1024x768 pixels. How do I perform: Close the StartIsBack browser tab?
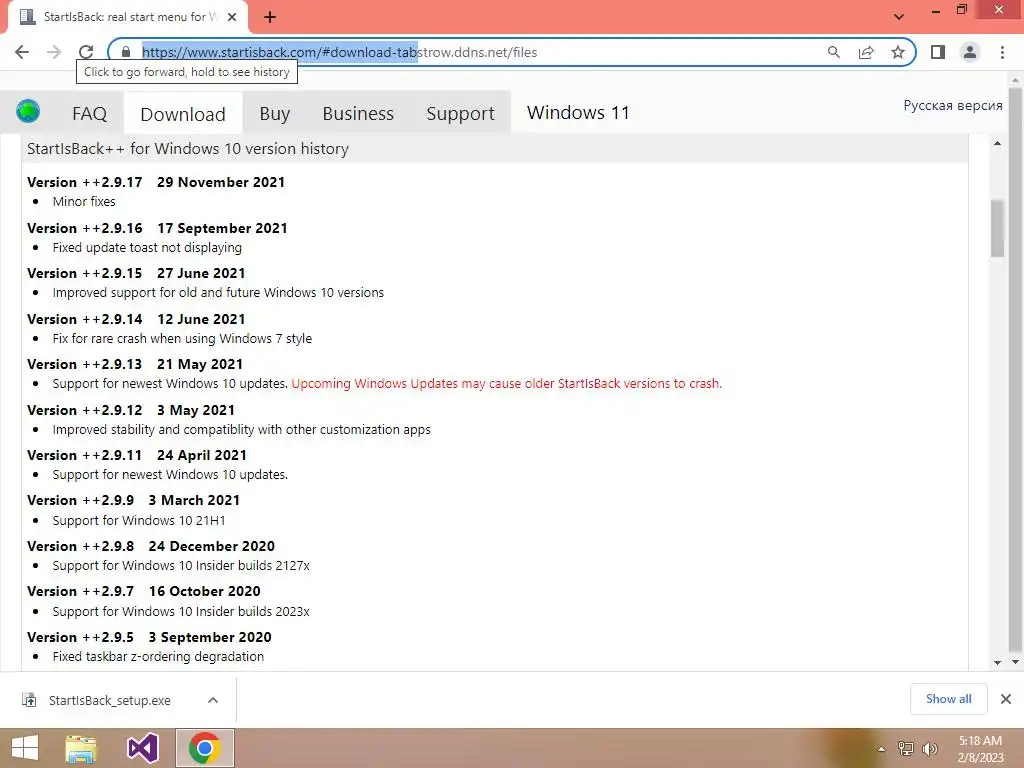pyautogui.click(x=232, y=17)
